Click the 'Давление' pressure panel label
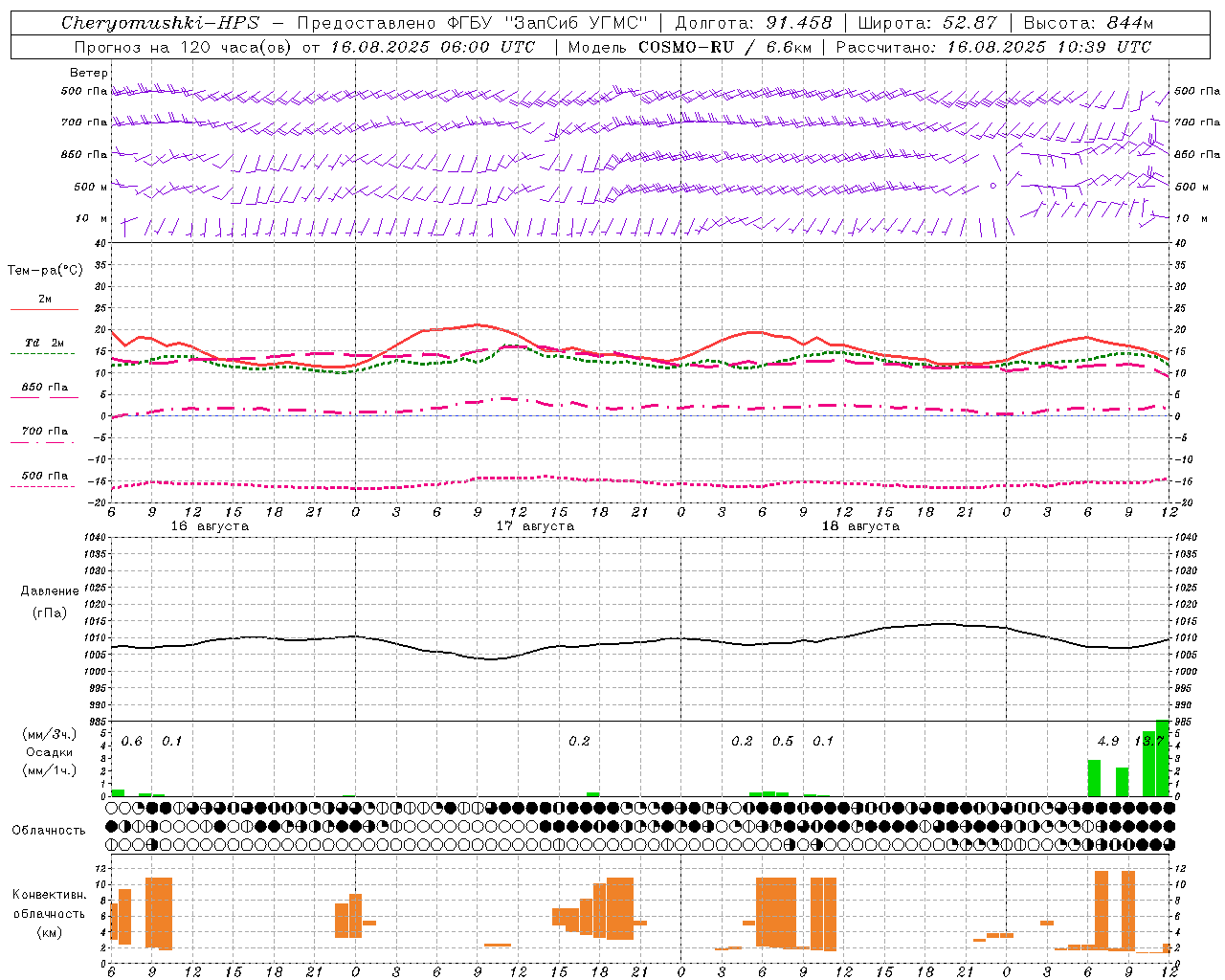The width and height of the screenshot is (1225, 980). click(50, 591)
